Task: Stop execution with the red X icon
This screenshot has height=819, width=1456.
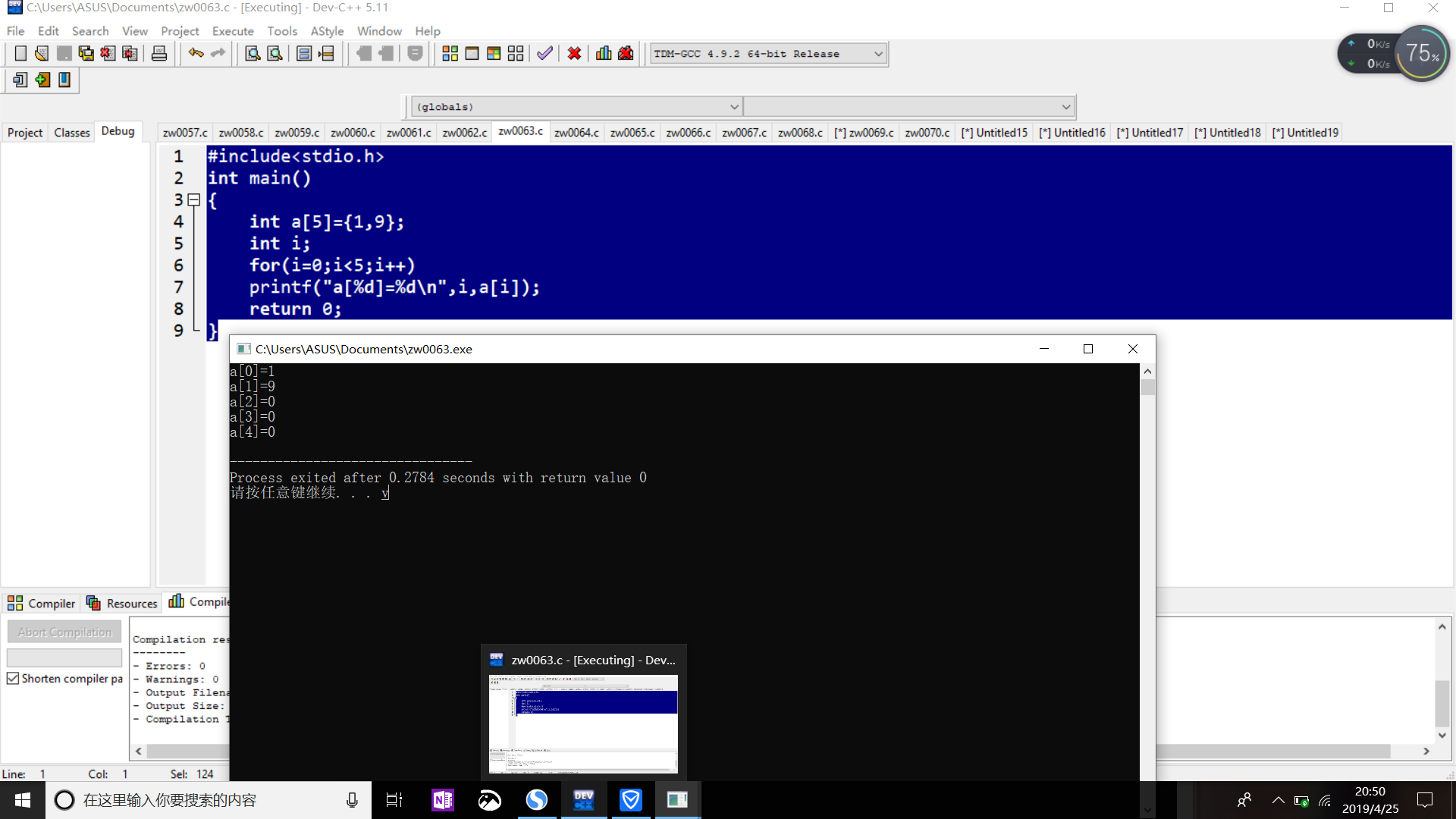Action: (x=574, y=54)
